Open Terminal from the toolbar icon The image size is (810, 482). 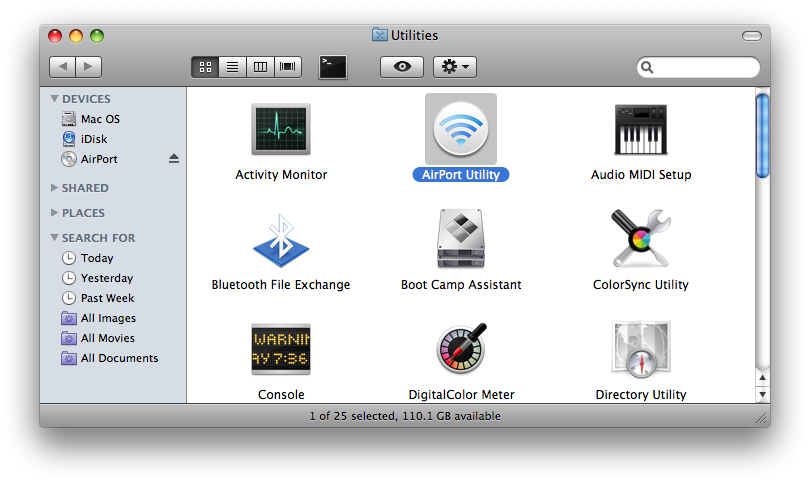333,67
